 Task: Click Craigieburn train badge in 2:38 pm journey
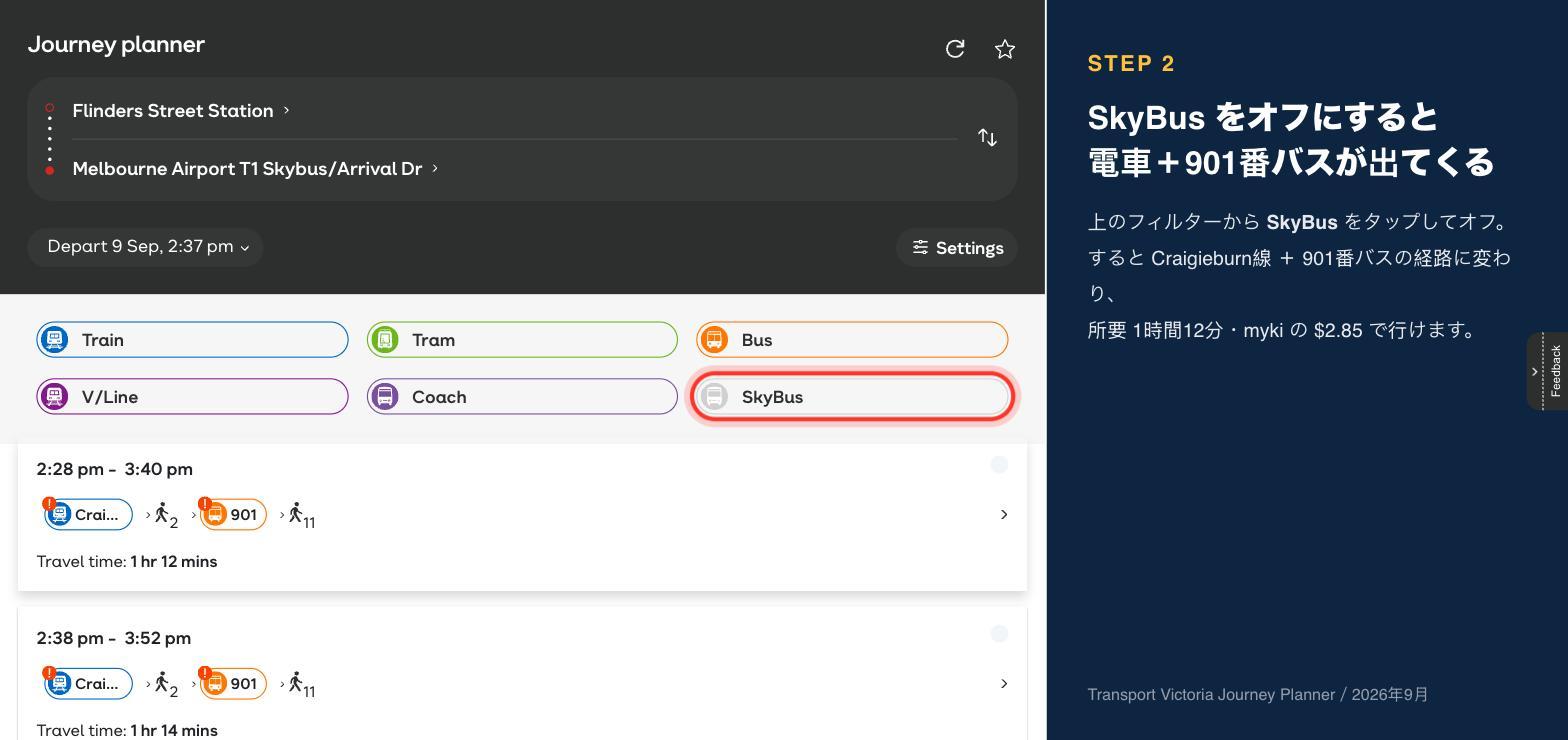(x=88, y=684)
